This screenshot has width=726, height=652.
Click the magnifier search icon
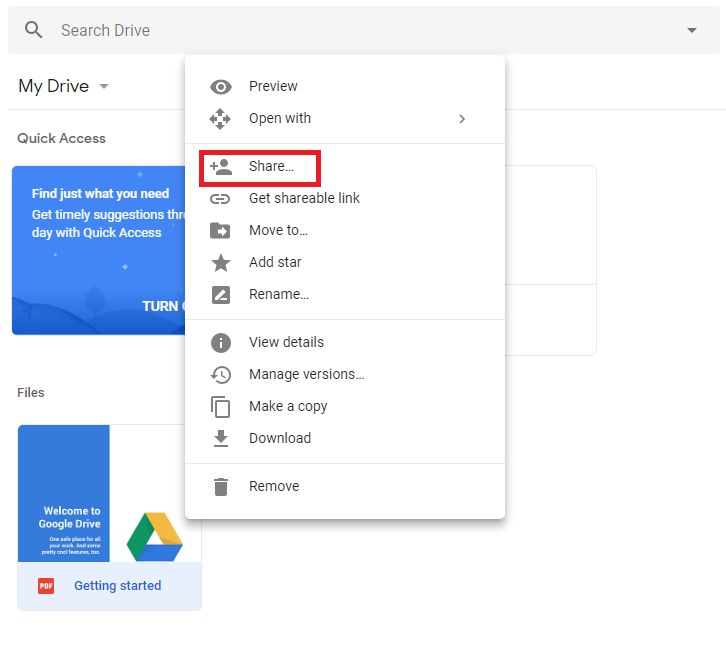(x=34, y=30)
